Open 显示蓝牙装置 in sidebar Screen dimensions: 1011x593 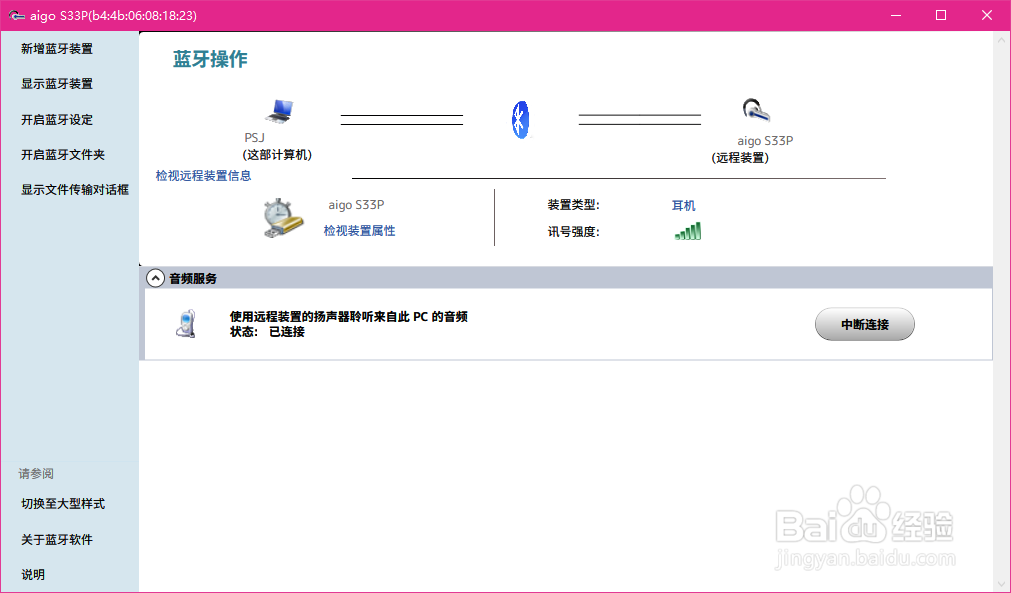click(57, 84)
